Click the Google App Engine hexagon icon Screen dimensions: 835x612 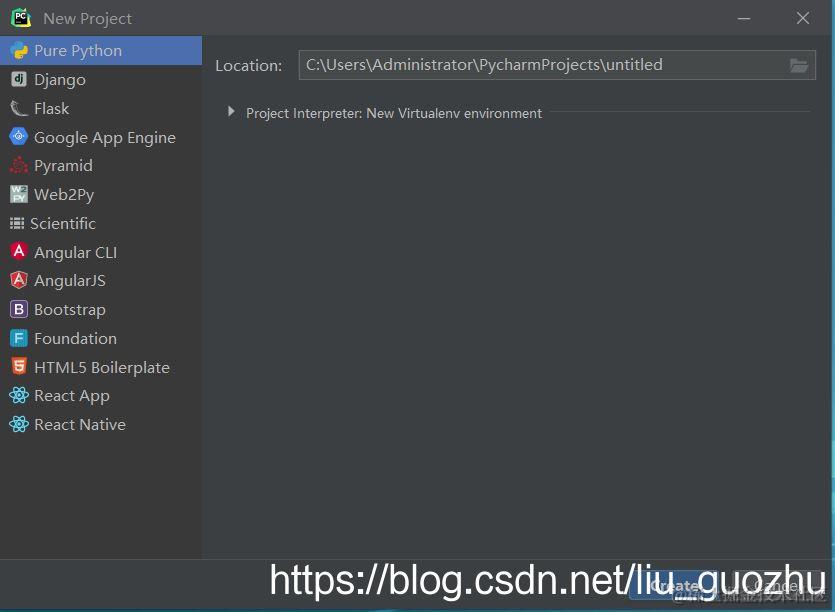point(19,136)
